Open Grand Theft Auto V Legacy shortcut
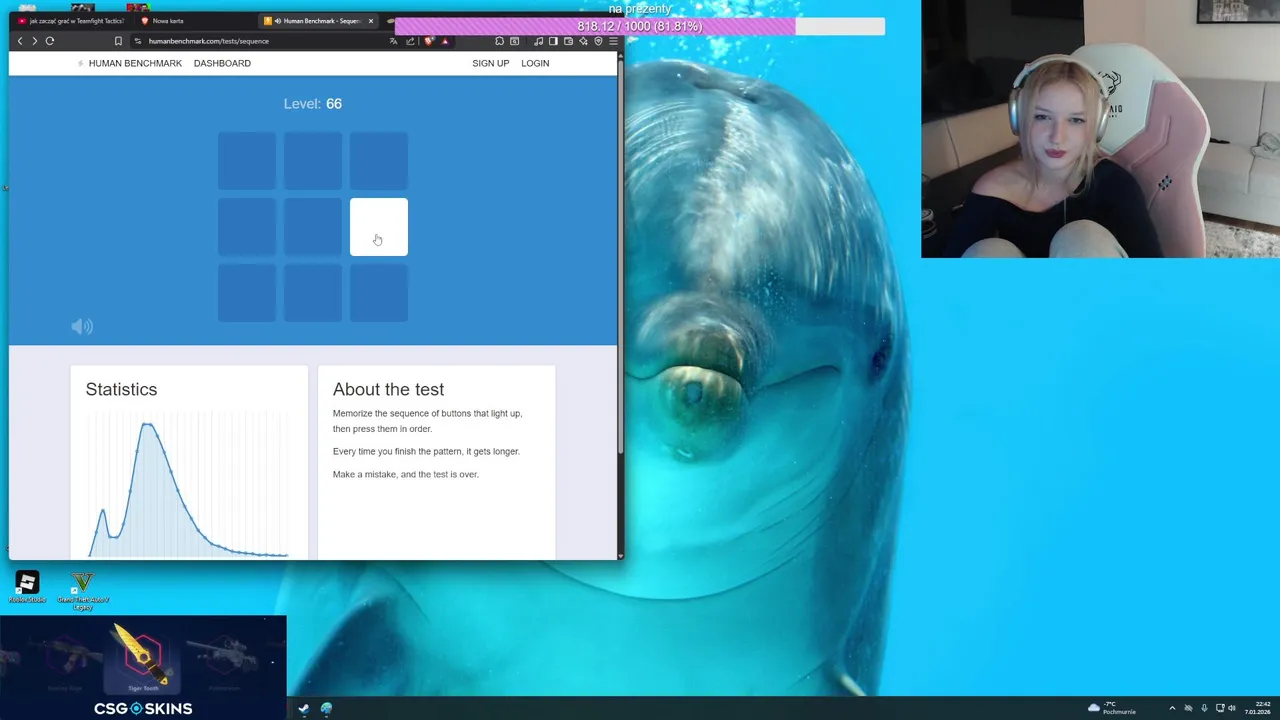The image size is (1280, 720). [83, 591]
